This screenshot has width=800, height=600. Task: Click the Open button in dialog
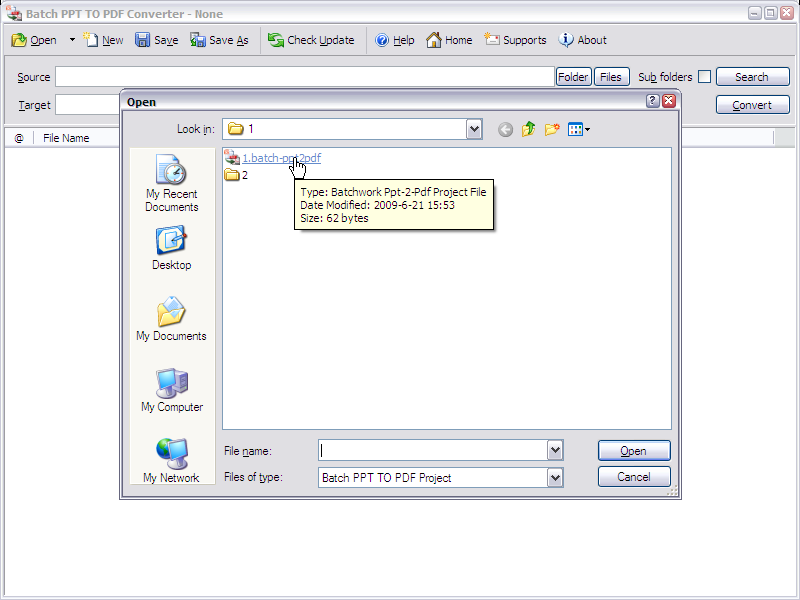(x=634, y=451)
